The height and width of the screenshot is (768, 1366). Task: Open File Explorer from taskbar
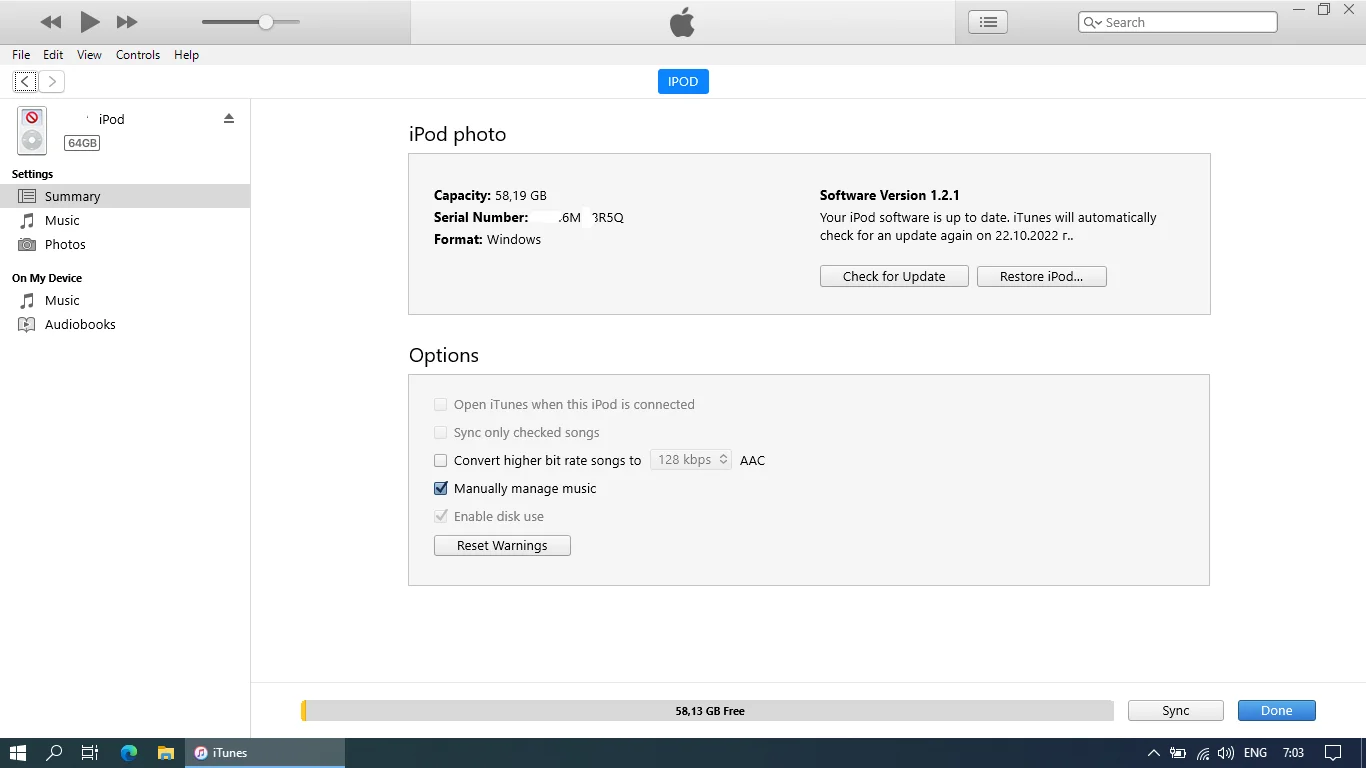pos(166,753)
